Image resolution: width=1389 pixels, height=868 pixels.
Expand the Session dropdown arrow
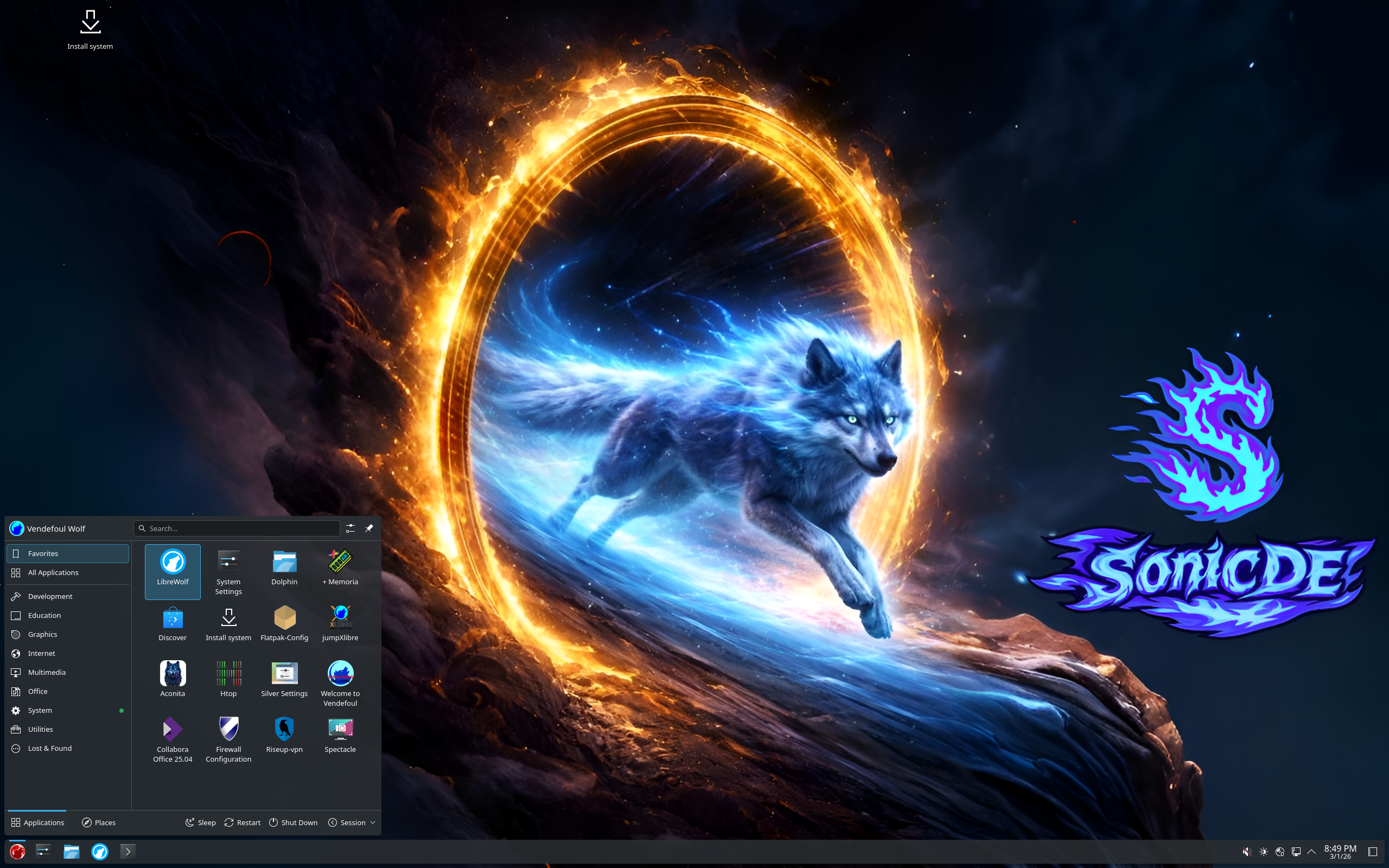click(x=373, y=822)
